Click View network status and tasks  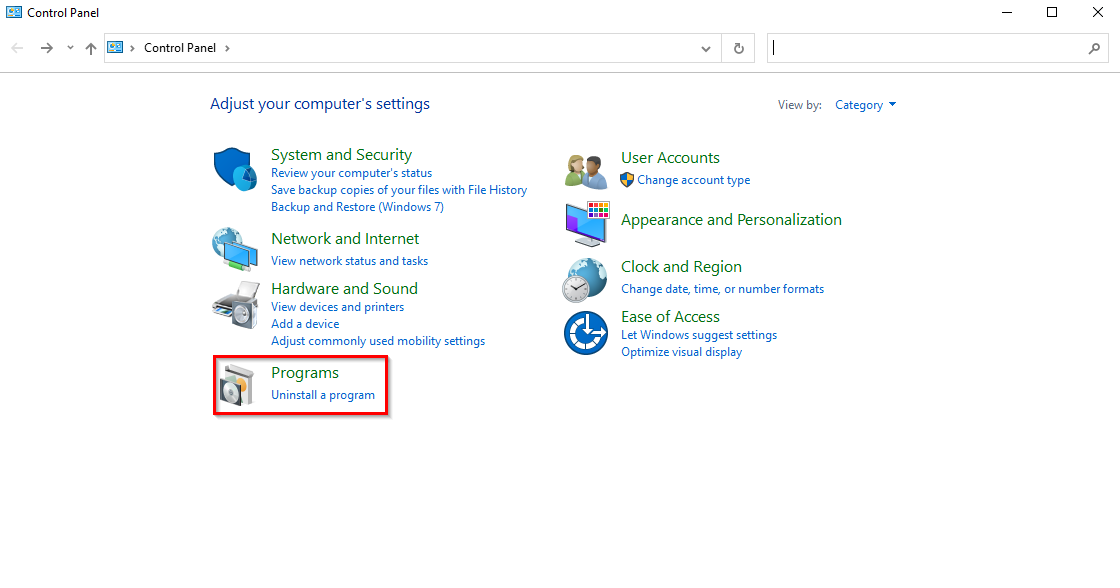349,261
